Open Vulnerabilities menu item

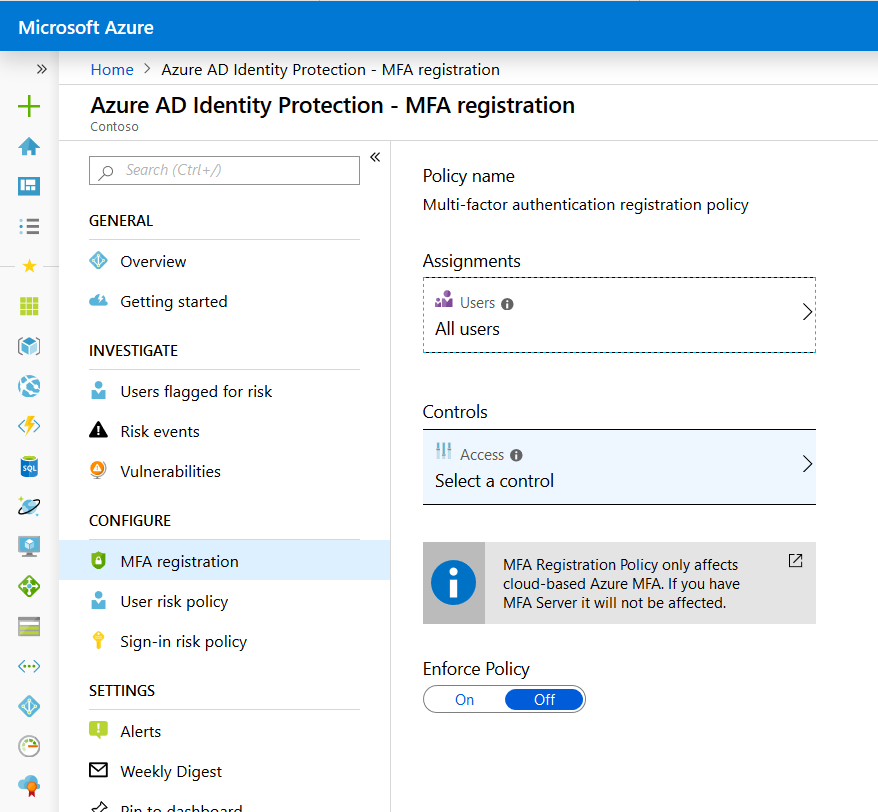click(x=224, y=472)
